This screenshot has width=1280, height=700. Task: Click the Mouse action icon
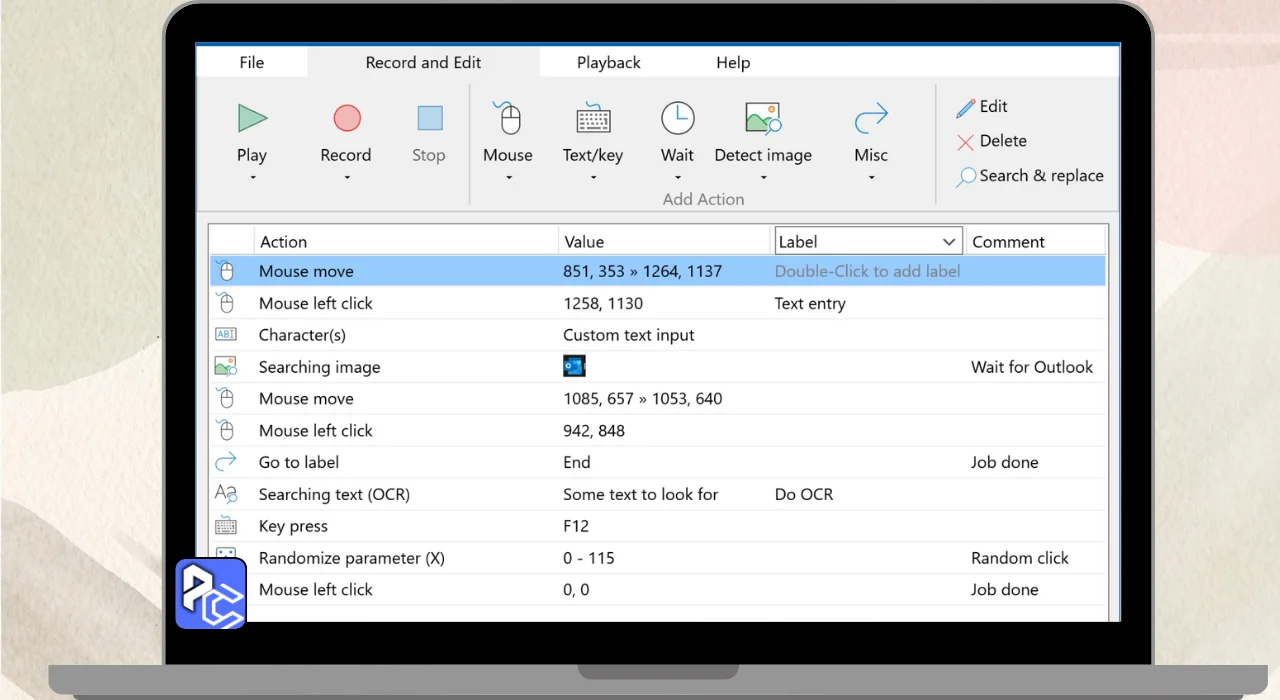point(508,119)
